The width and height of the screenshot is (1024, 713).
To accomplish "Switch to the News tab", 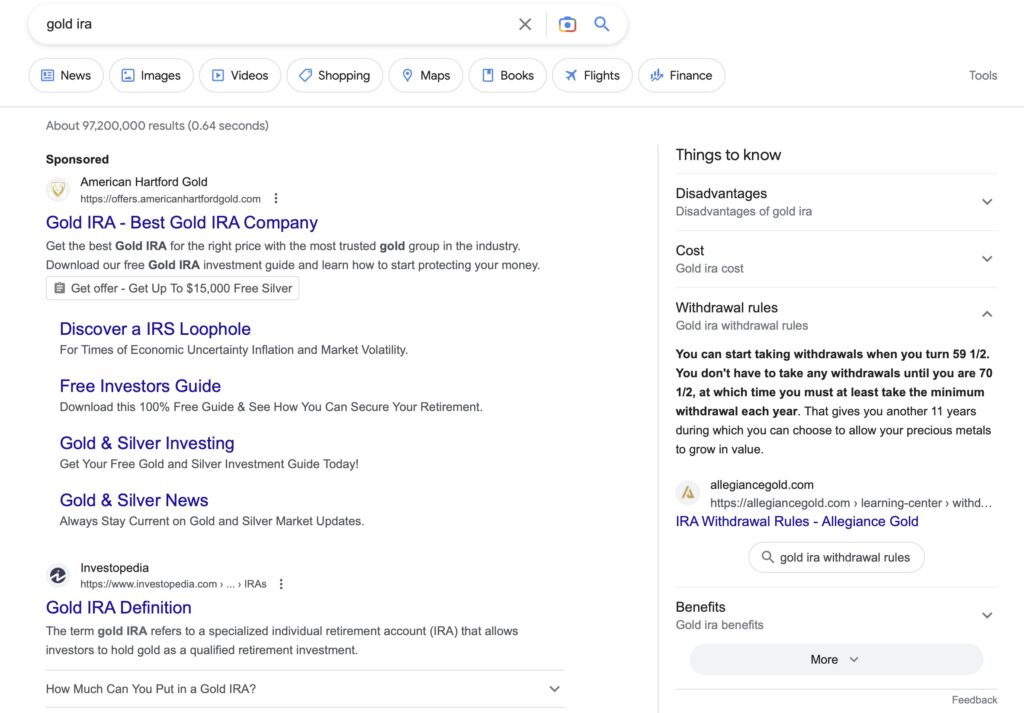I will pos(65,75).
